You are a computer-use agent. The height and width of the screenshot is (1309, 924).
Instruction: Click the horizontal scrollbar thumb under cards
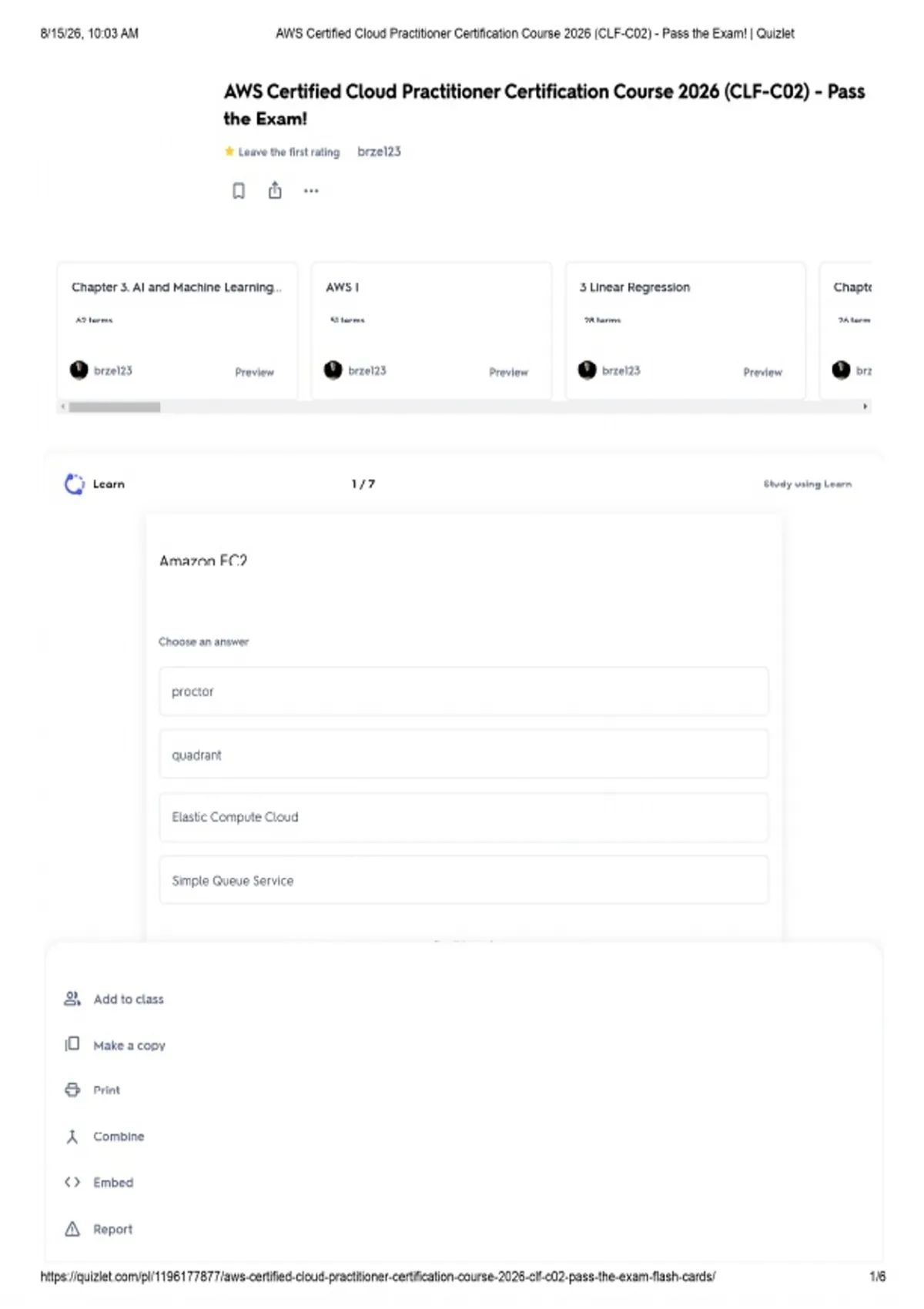[115, 407]
